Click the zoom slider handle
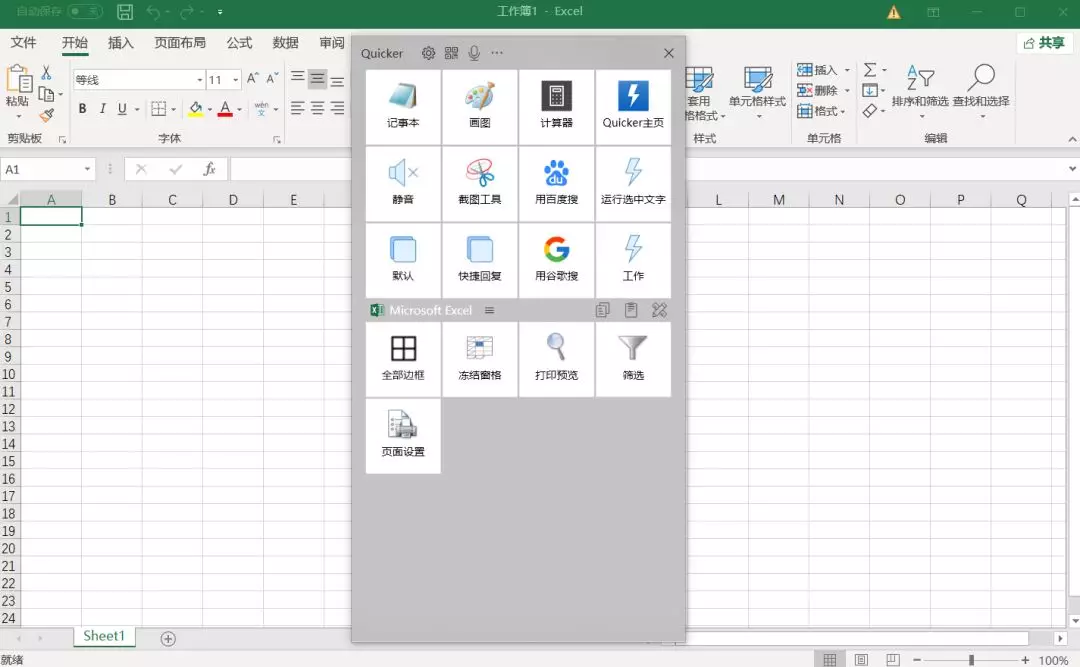Screen dimensions: 1080x667 pos(971,660)
